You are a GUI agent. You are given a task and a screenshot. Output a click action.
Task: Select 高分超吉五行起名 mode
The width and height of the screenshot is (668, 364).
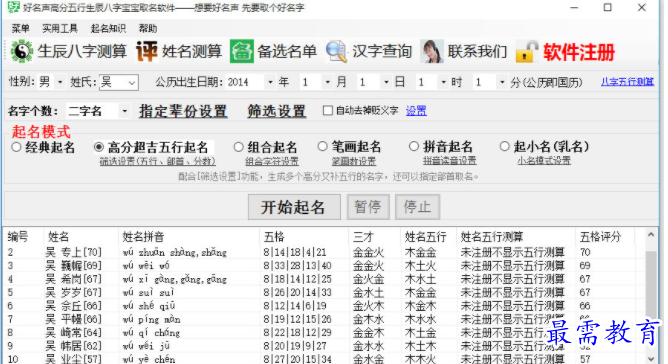click(99, 147)
